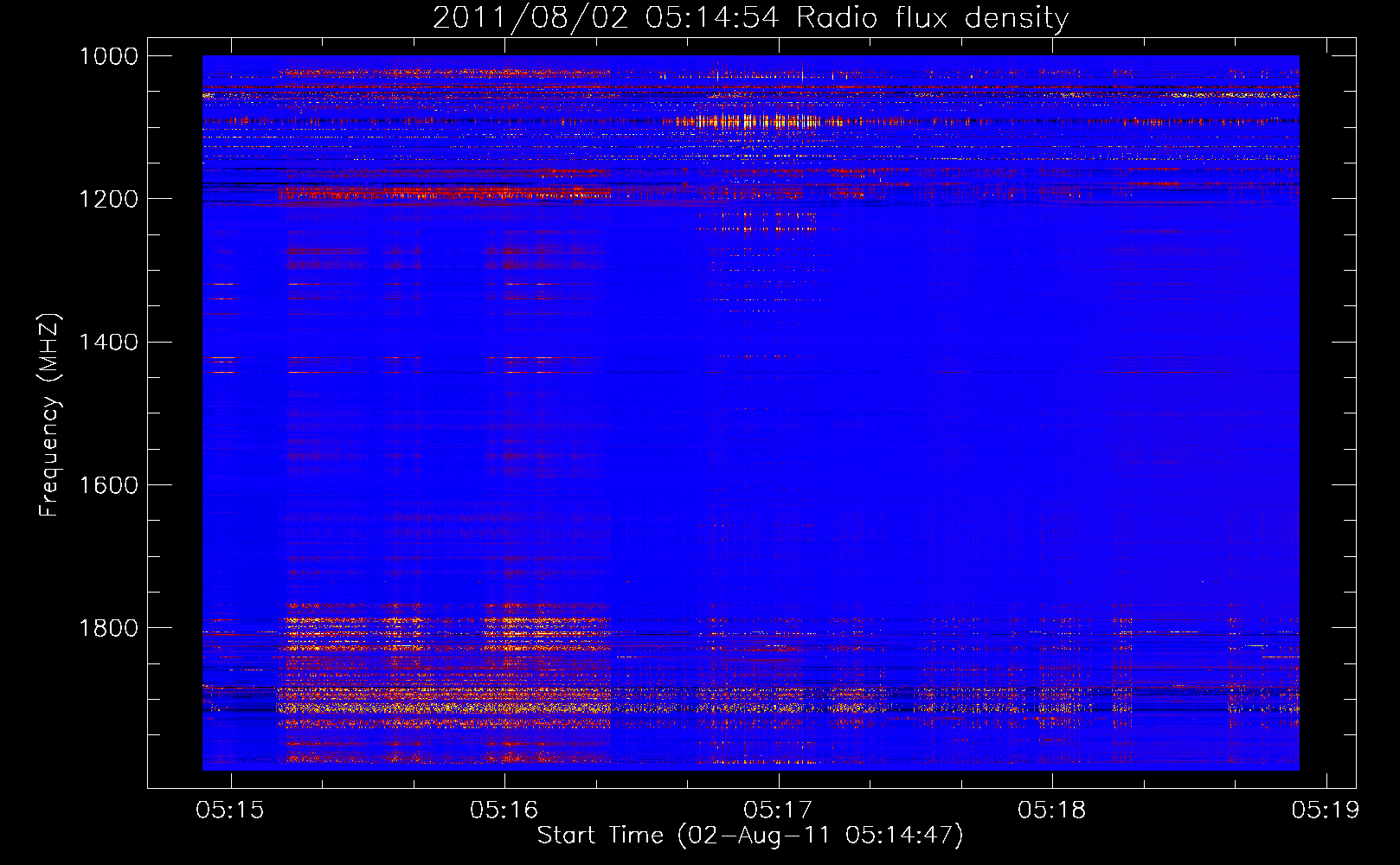Click the plot title '2011/08/02 05:14:54 Radio flux density'

point(750,18)
